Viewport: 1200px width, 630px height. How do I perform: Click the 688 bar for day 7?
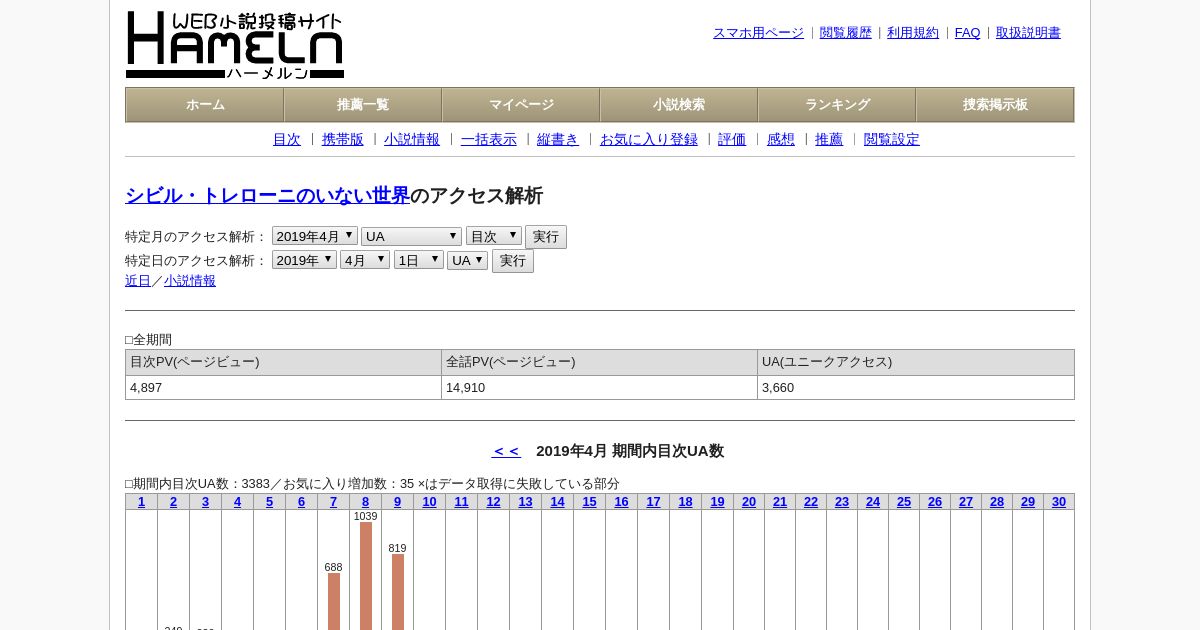pyautogui.click(x=334, y=601)
